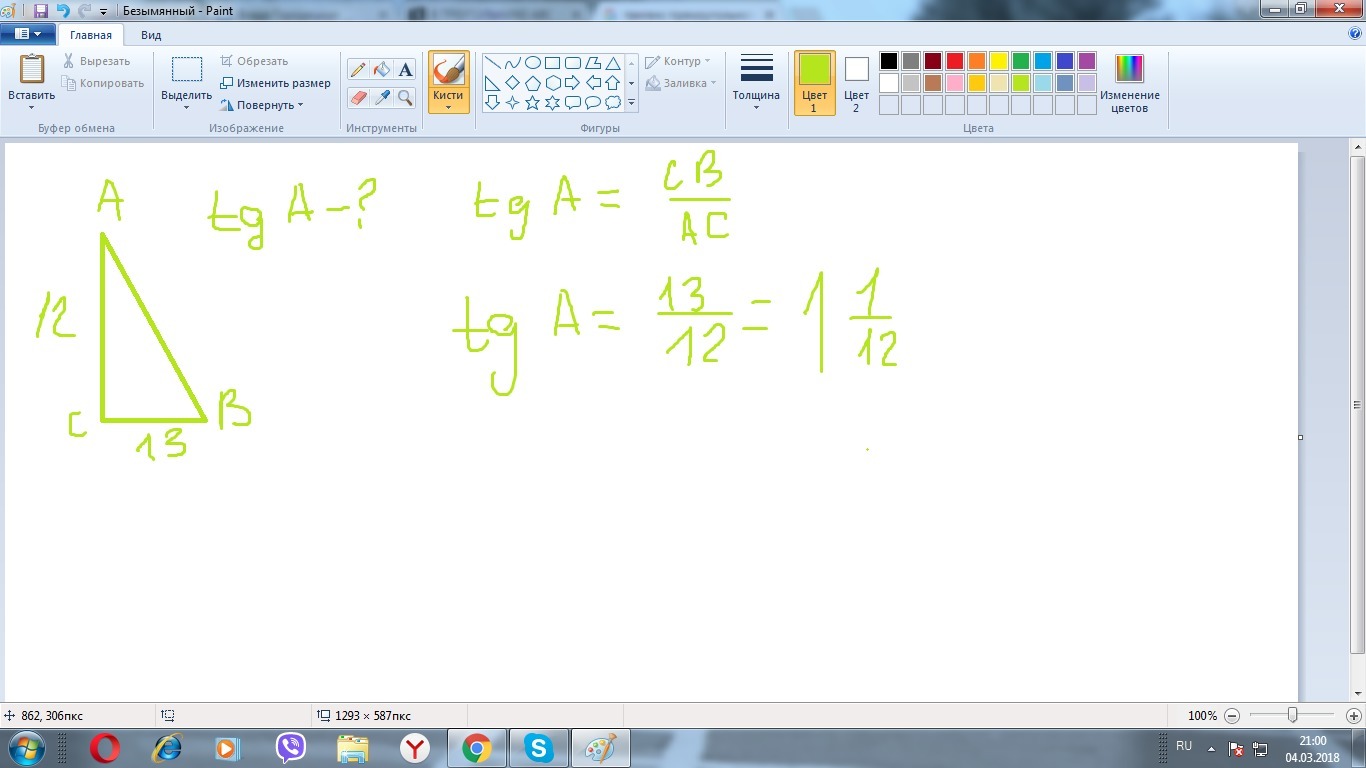Choose the Left arrow shape
The height and width of the screenshot is (768, 1366).
[593, 83]
